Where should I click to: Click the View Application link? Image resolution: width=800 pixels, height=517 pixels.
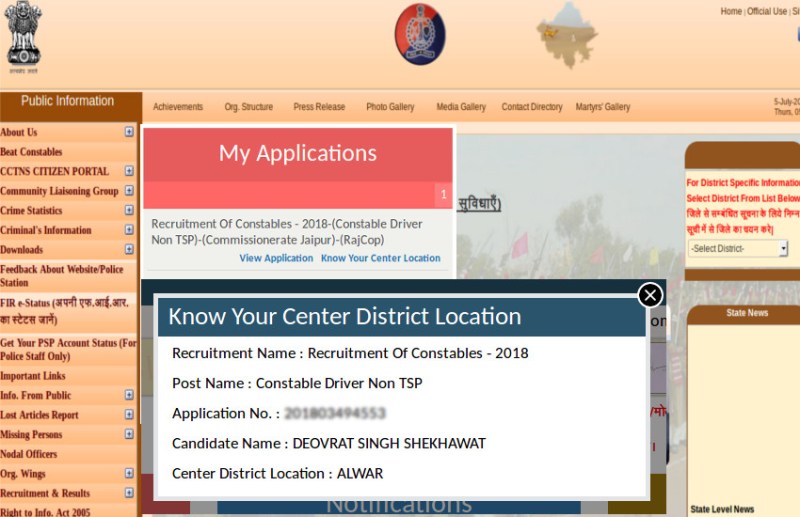pyautogui.click(x=277, y=258)
